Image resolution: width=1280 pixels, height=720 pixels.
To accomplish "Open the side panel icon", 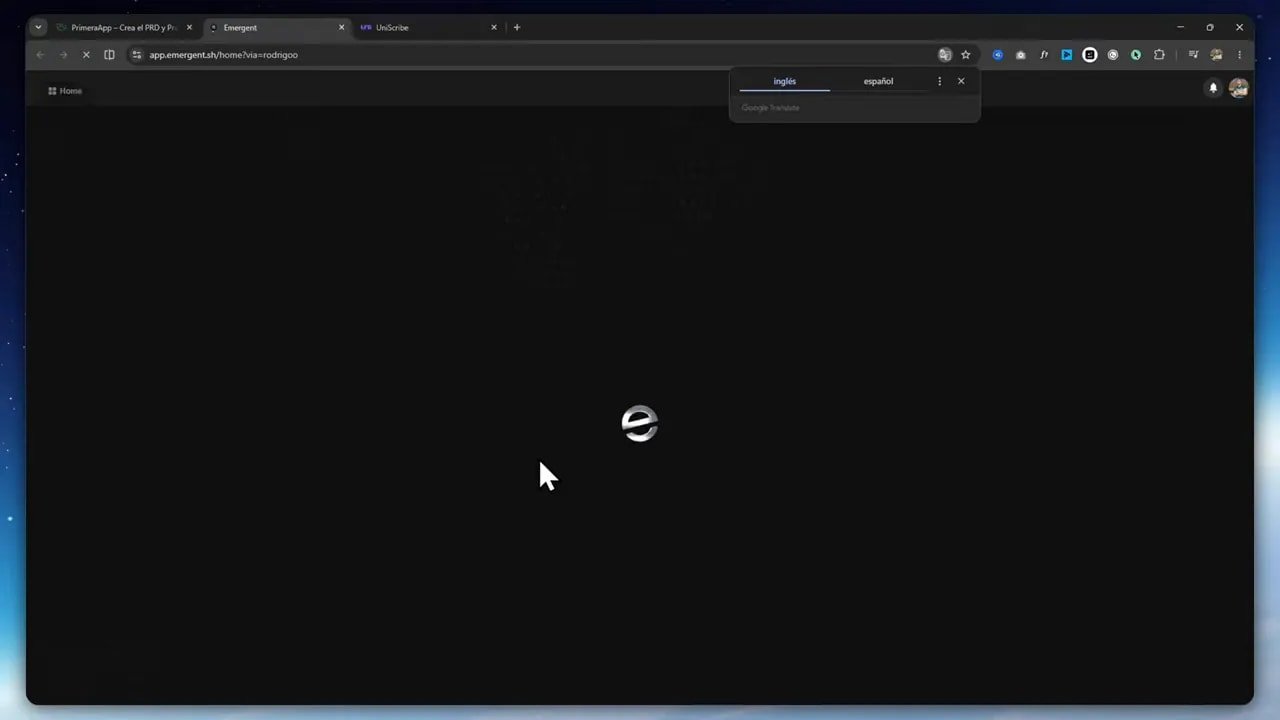I will tap(109, 55).
